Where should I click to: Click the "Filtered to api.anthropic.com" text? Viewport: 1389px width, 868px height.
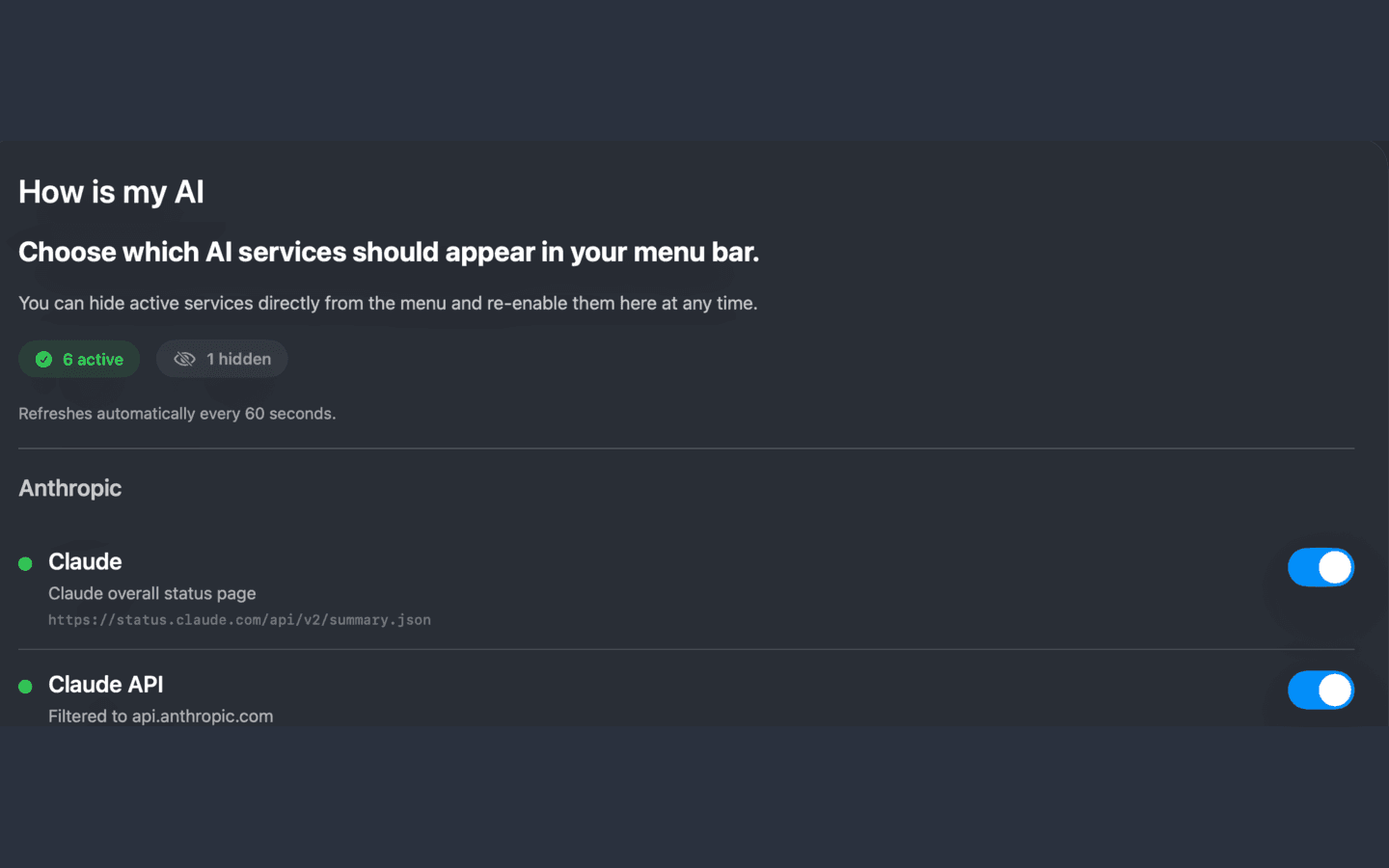point(161,716)
